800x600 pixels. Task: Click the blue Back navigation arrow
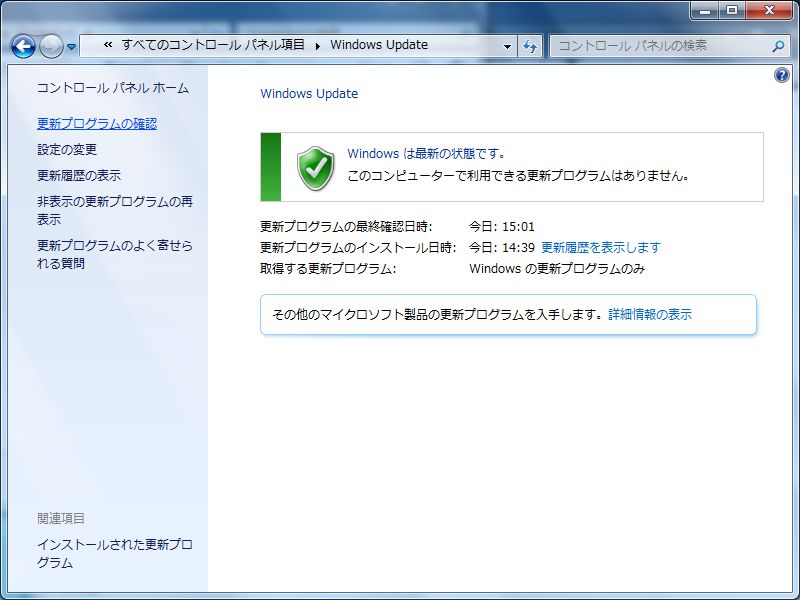(x=23, y=46)
